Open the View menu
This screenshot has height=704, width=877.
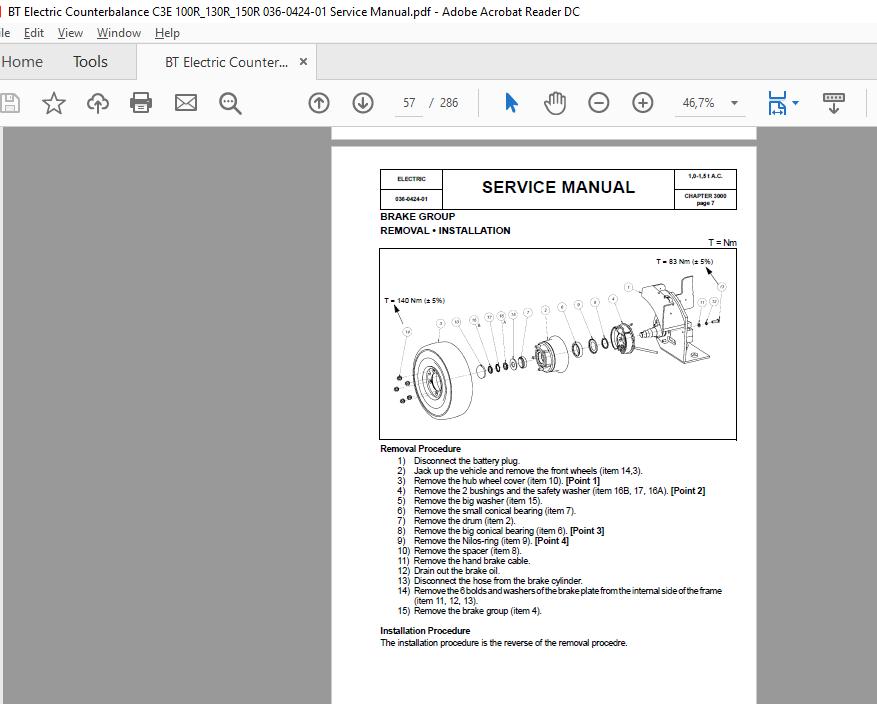pos(70,33)
